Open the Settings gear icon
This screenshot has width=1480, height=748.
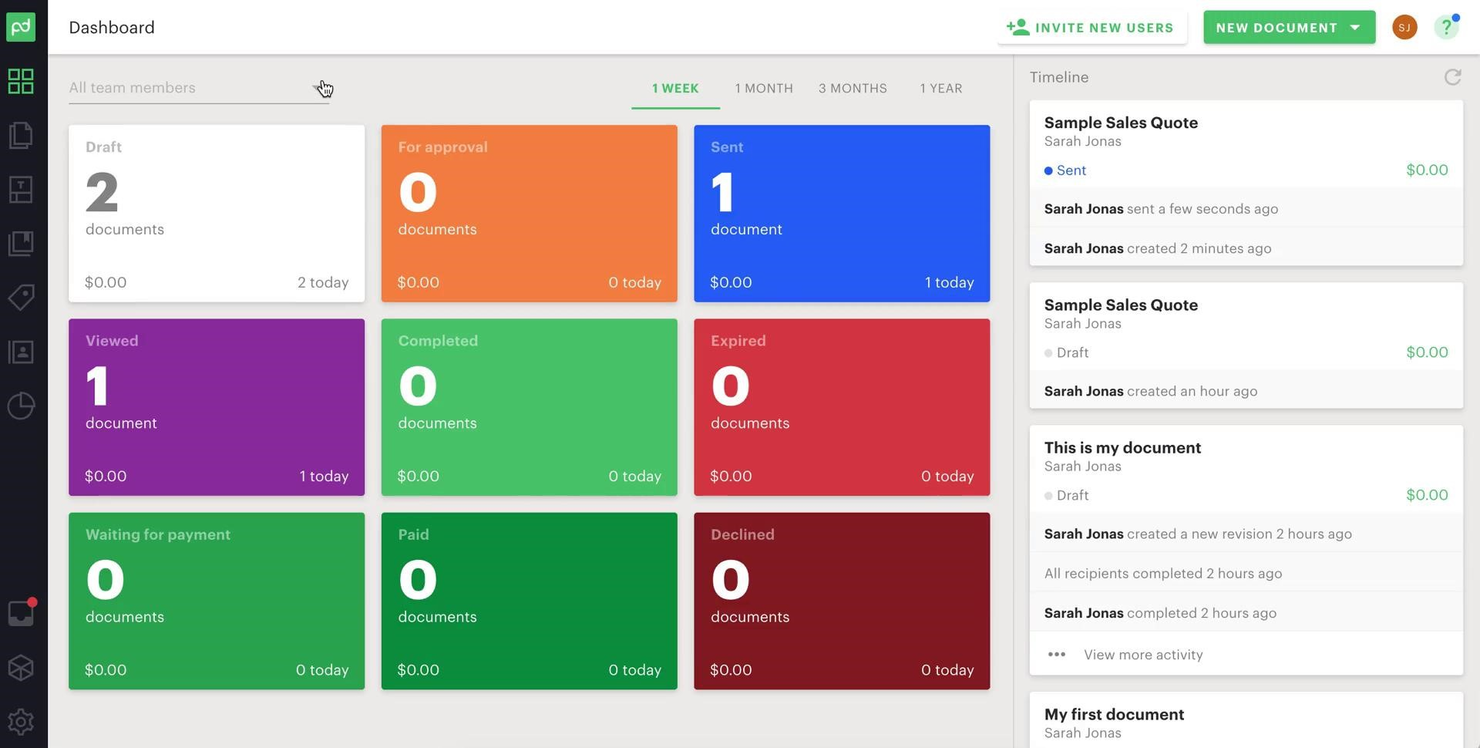click(x=21, y=721)
